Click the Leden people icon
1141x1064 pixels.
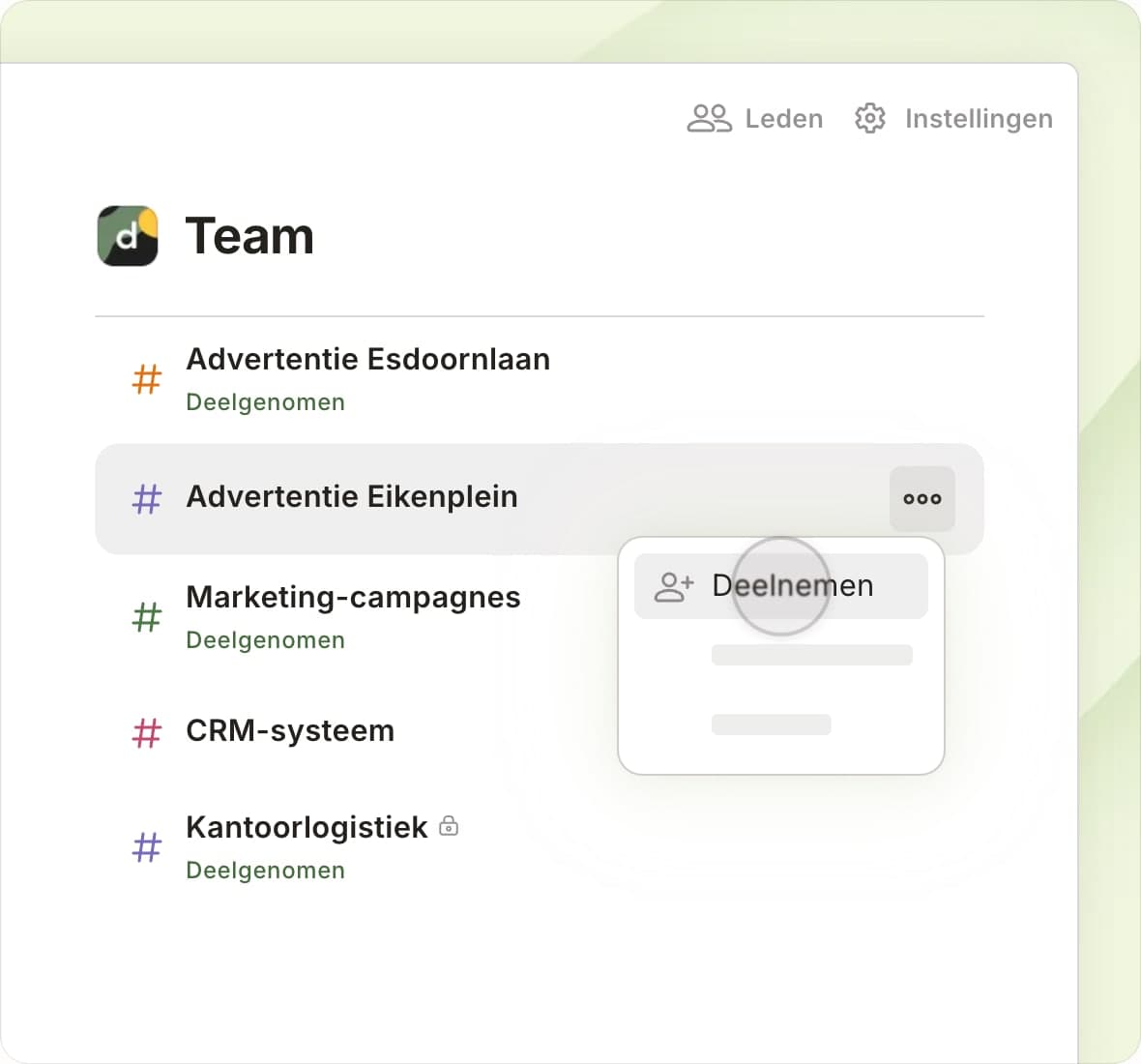(x=709, y=118)
